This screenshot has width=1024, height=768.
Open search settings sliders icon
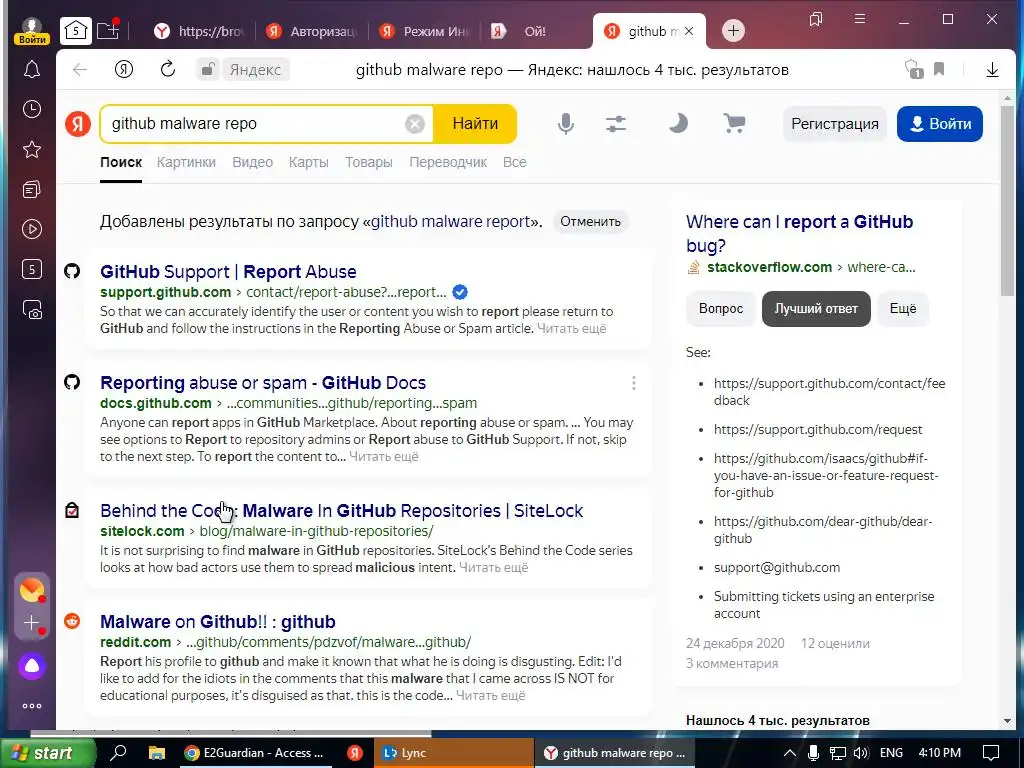[616, 123]
